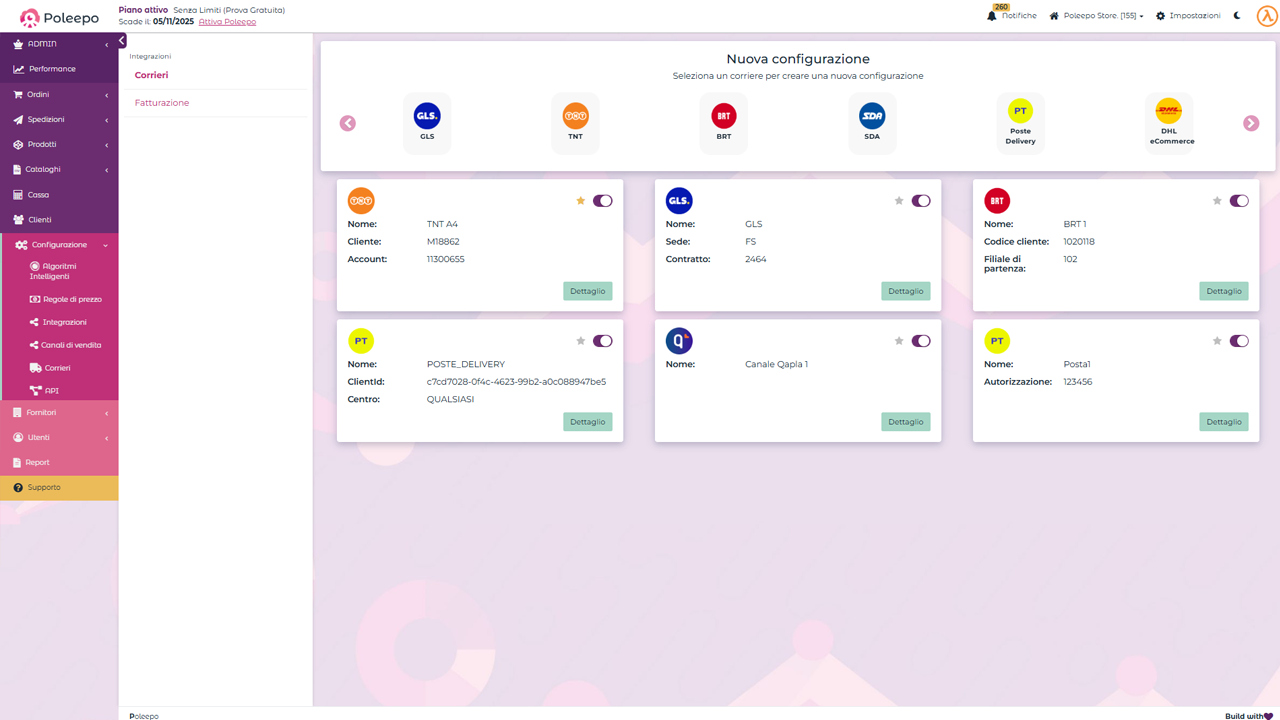Collapse the Configurazione sidebar menu
1280x720 pixels.
(59, 244)
